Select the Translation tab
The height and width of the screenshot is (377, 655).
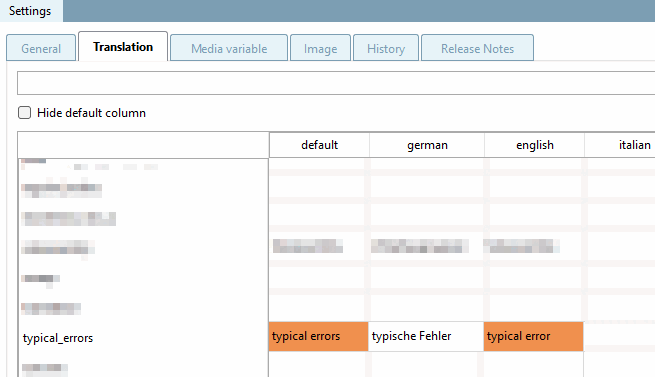pyautogui.click(x=123, y=46)
